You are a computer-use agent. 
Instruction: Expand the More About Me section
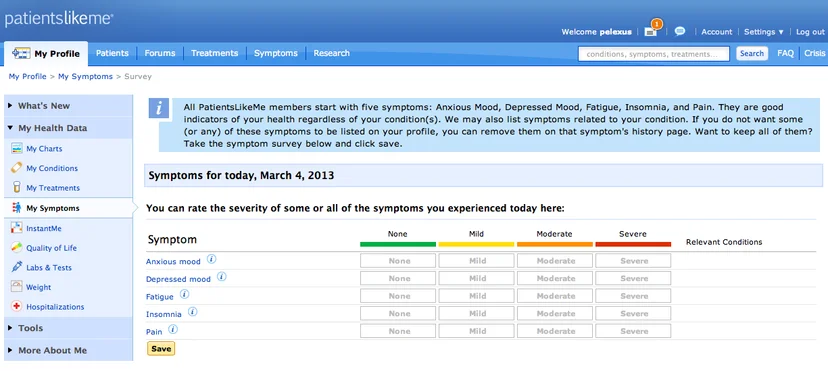[x=68, y=350]
